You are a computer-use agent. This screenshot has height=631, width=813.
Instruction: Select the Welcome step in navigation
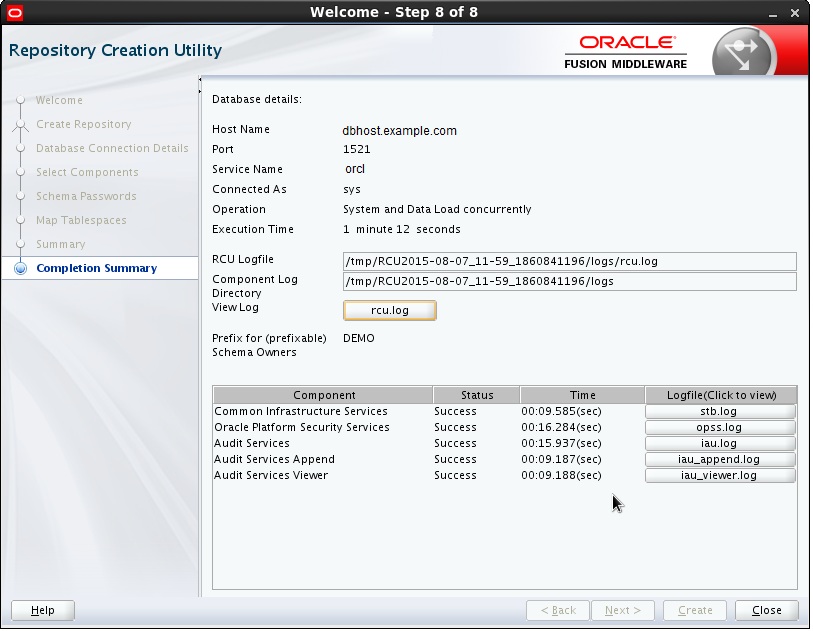(x=59, y=100)
